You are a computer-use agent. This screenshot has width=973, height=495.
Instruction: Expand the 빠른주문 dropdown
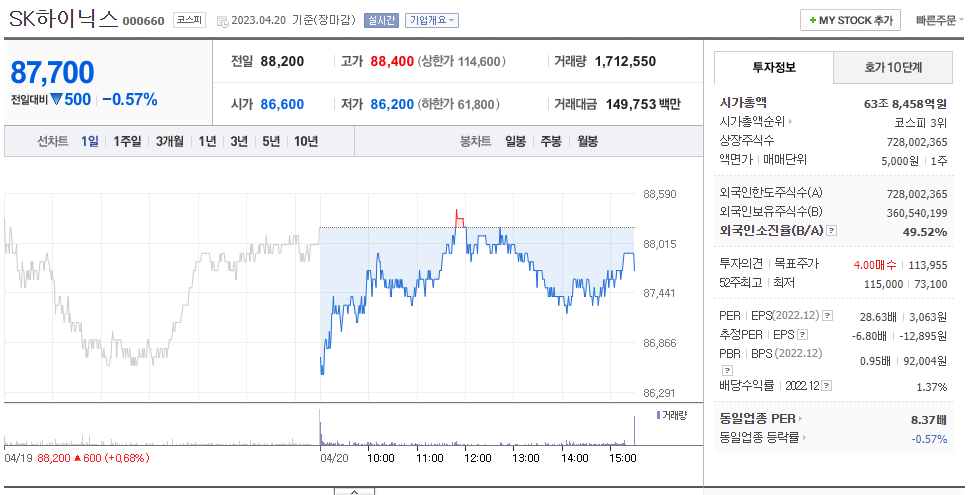939,20
